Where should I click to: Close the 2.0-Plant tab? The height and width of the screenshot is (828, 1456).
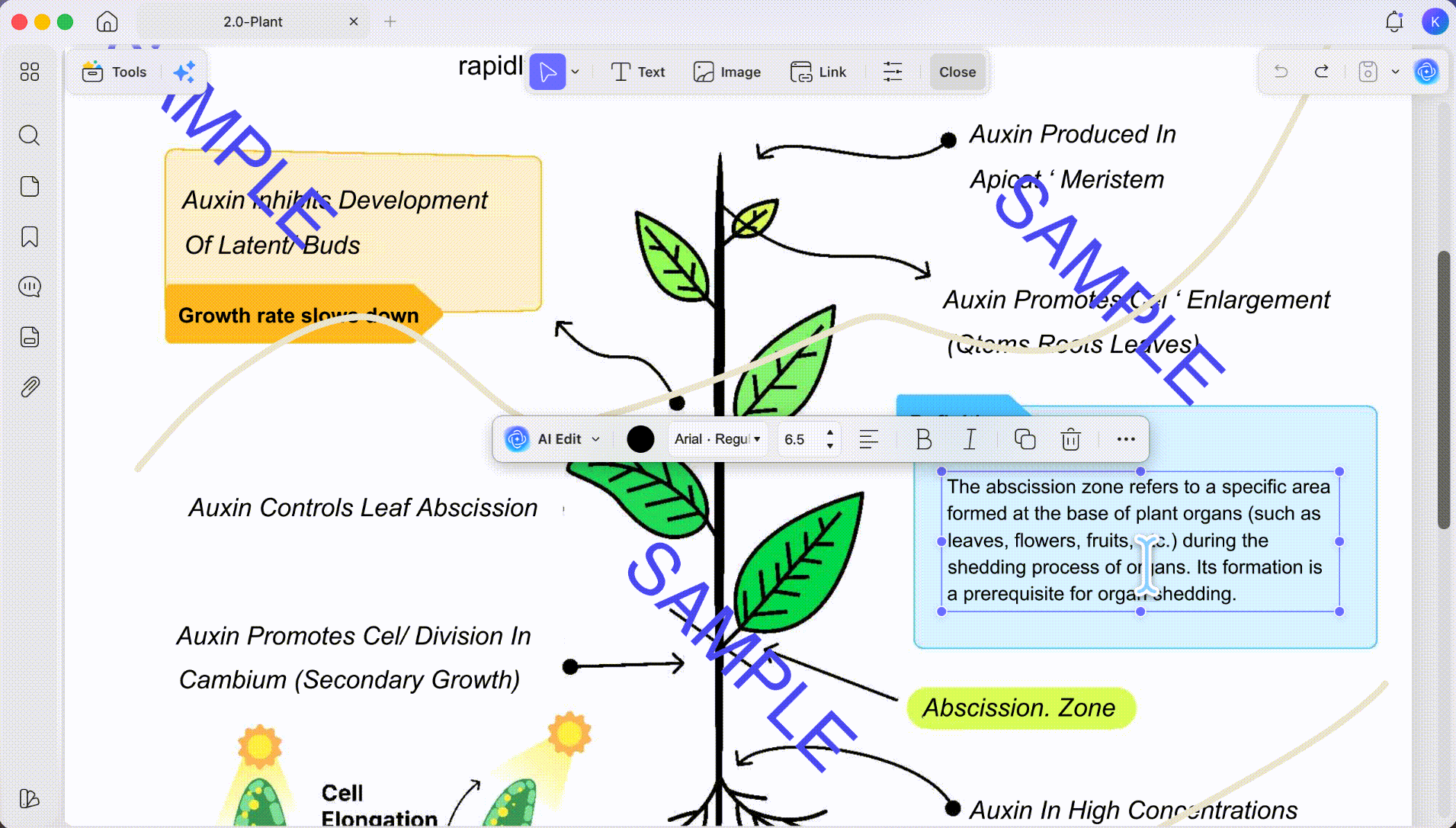coord(354,21)
